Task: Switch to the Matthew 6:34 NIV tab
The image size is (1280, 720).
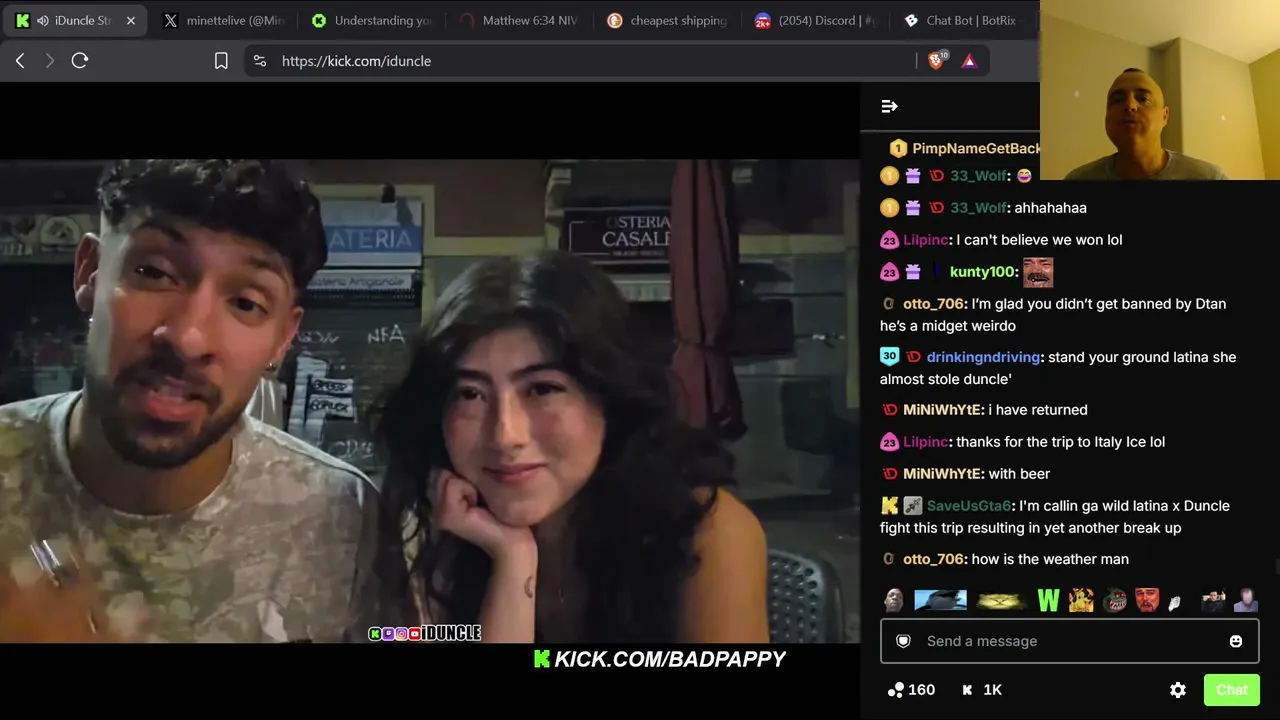Action: point(519,20)
